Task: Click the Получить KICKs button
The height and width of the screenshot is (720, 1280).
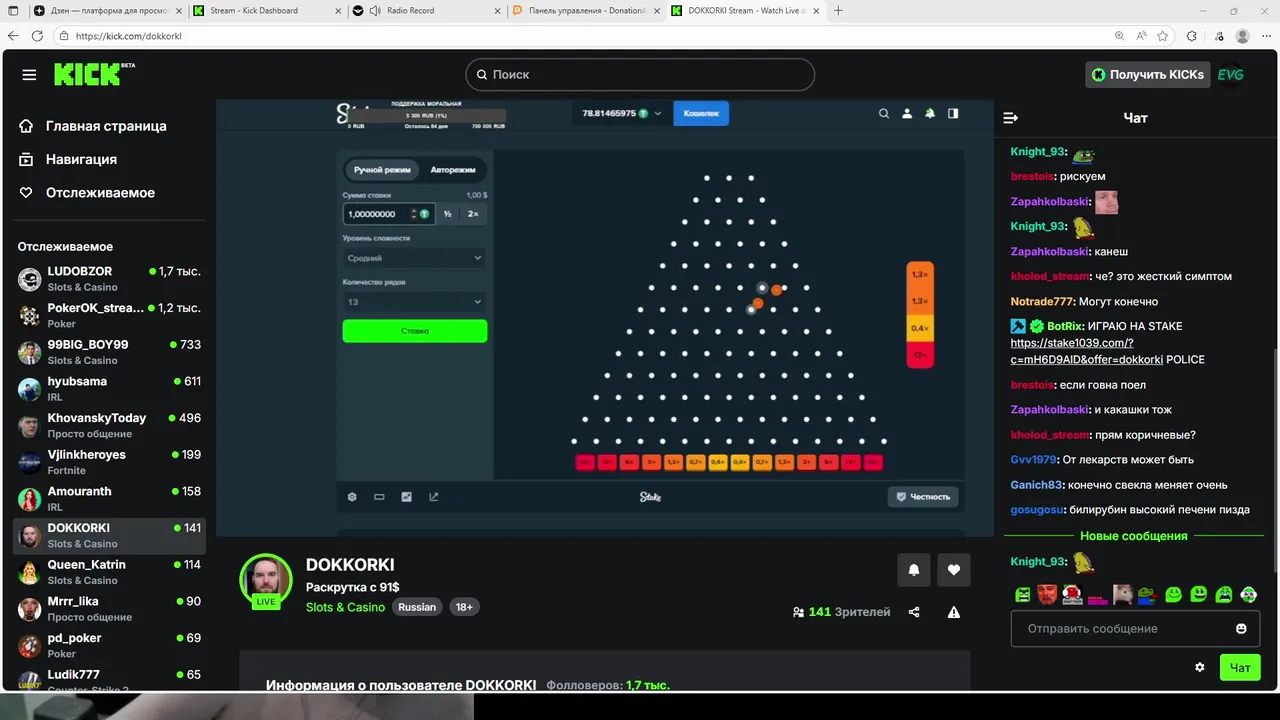Action: coord(1147,75)
